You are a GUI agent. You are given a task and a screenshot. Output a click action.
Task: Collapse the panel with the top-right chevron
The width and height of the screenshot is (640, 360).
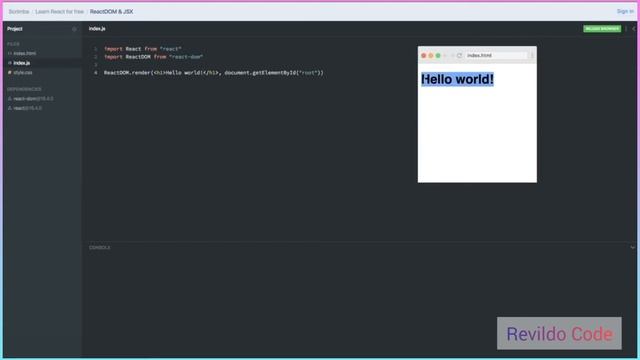pos(634,29)
